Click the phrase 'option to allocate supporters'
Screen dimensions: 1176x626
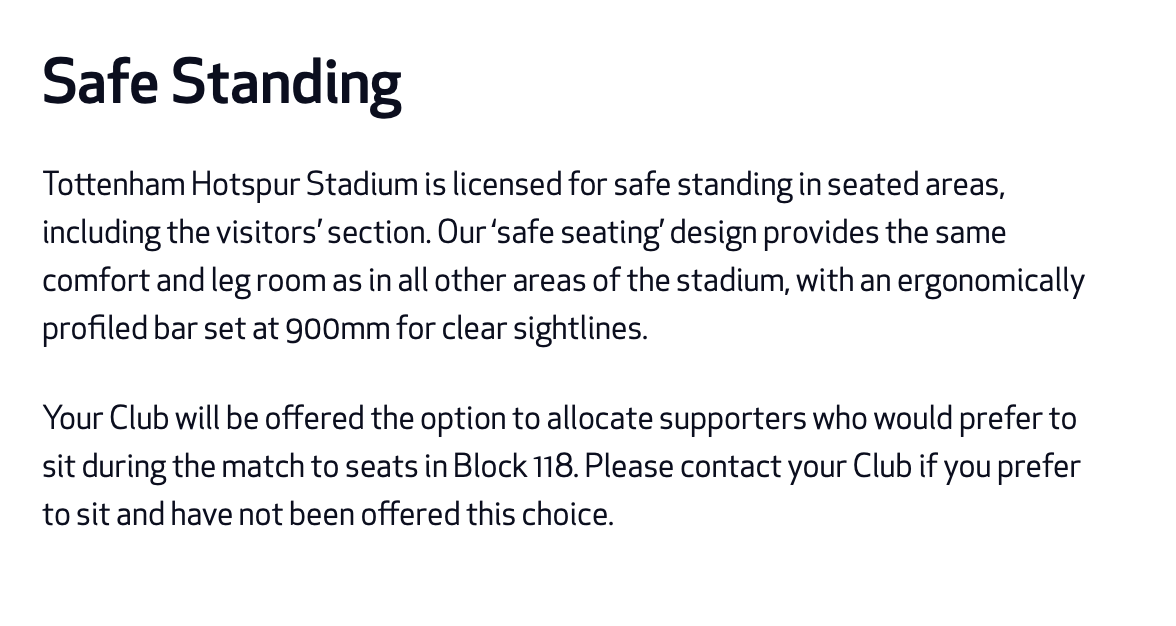[613, 418]
